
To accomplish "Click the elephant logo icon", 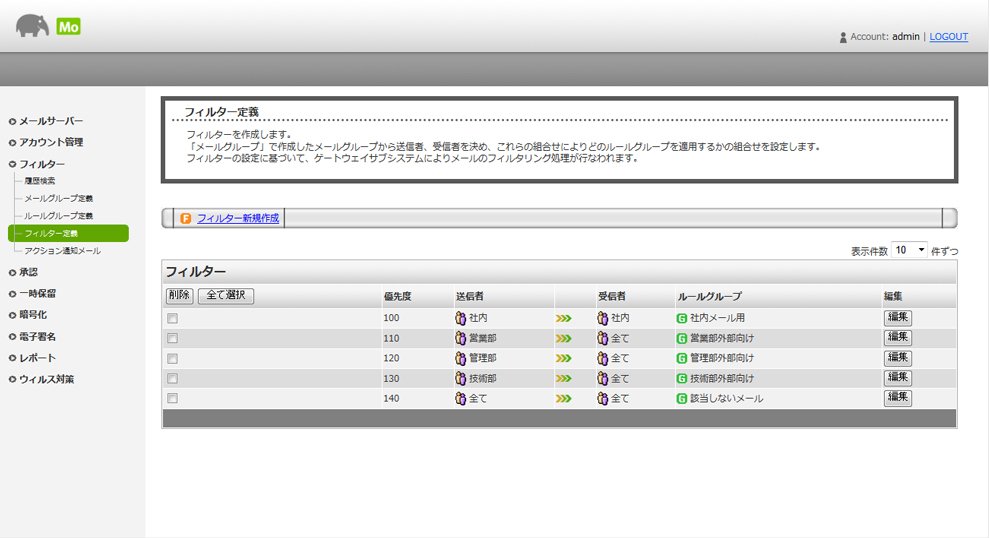I will (x=33, y=26).
